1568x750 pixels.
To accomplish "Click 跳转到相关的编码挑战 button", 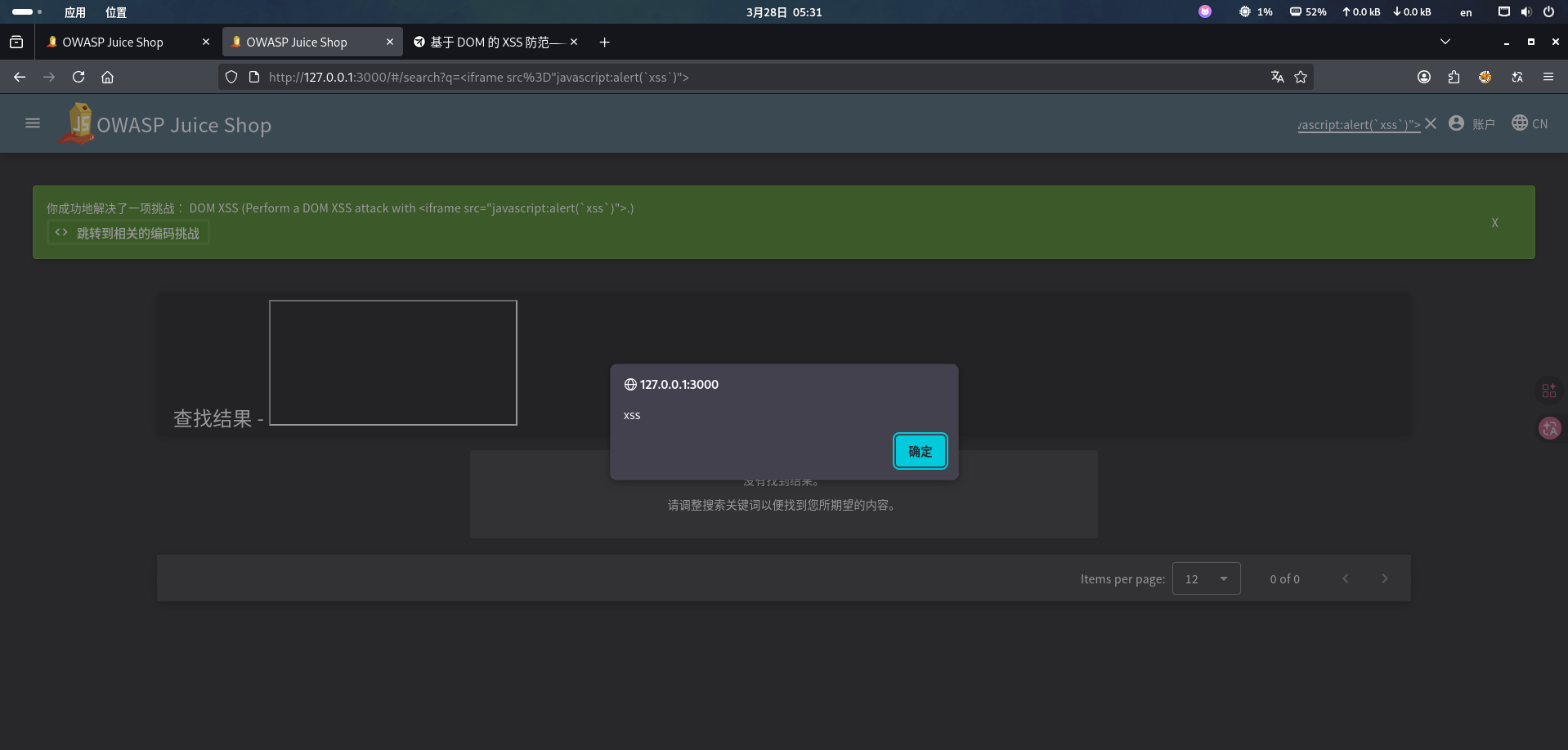I will click(128, 233).
